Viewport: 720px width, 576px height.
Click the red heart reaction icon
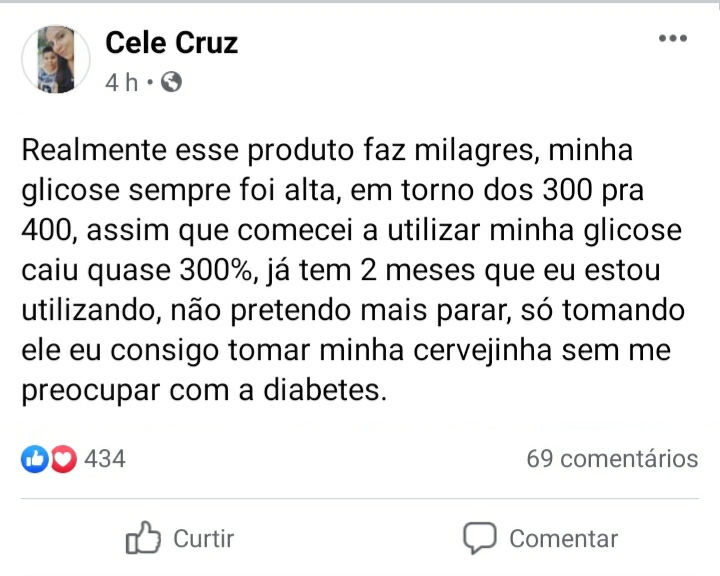coord(63,458)
